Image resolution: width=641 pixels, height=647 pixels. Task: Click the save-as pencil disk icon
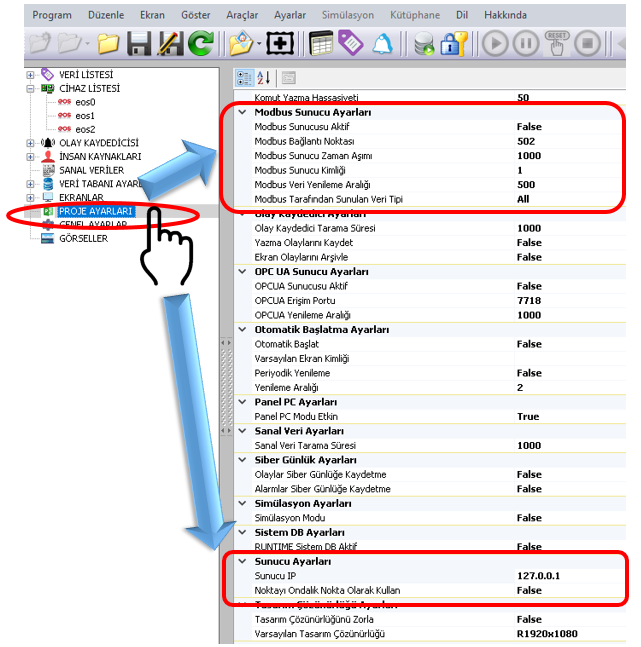point(170,43)
